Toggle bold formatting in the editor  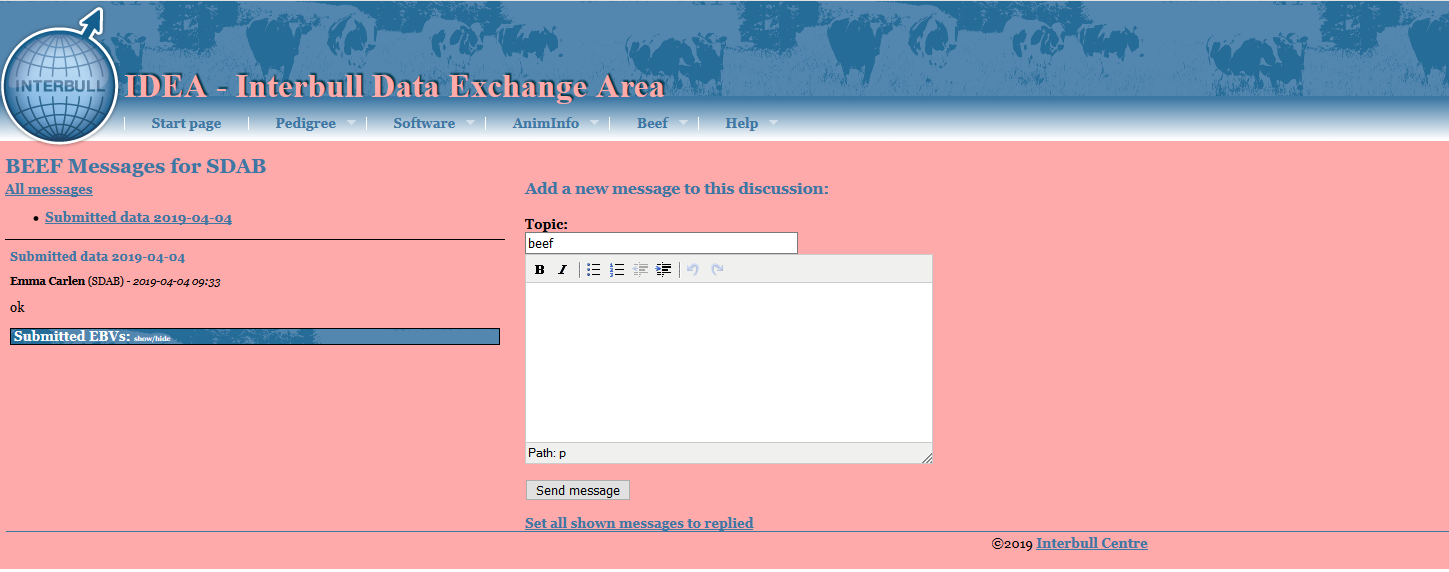pos(540,270)
